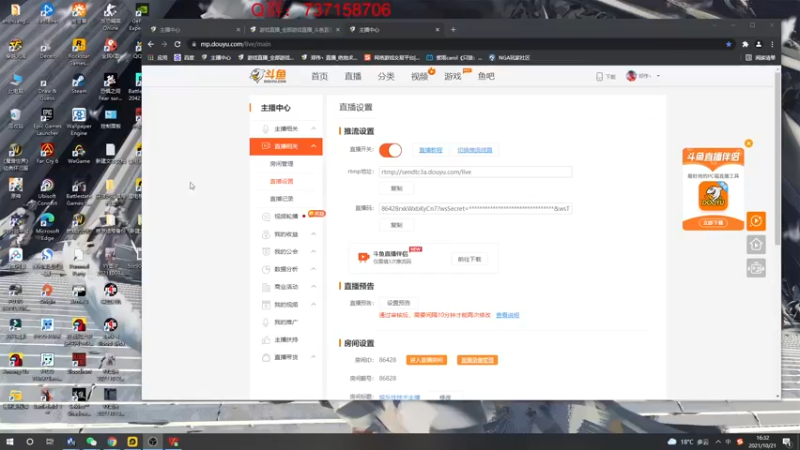Open taskbar search circle
Screen dimensions: 800x450
(30, 441)
